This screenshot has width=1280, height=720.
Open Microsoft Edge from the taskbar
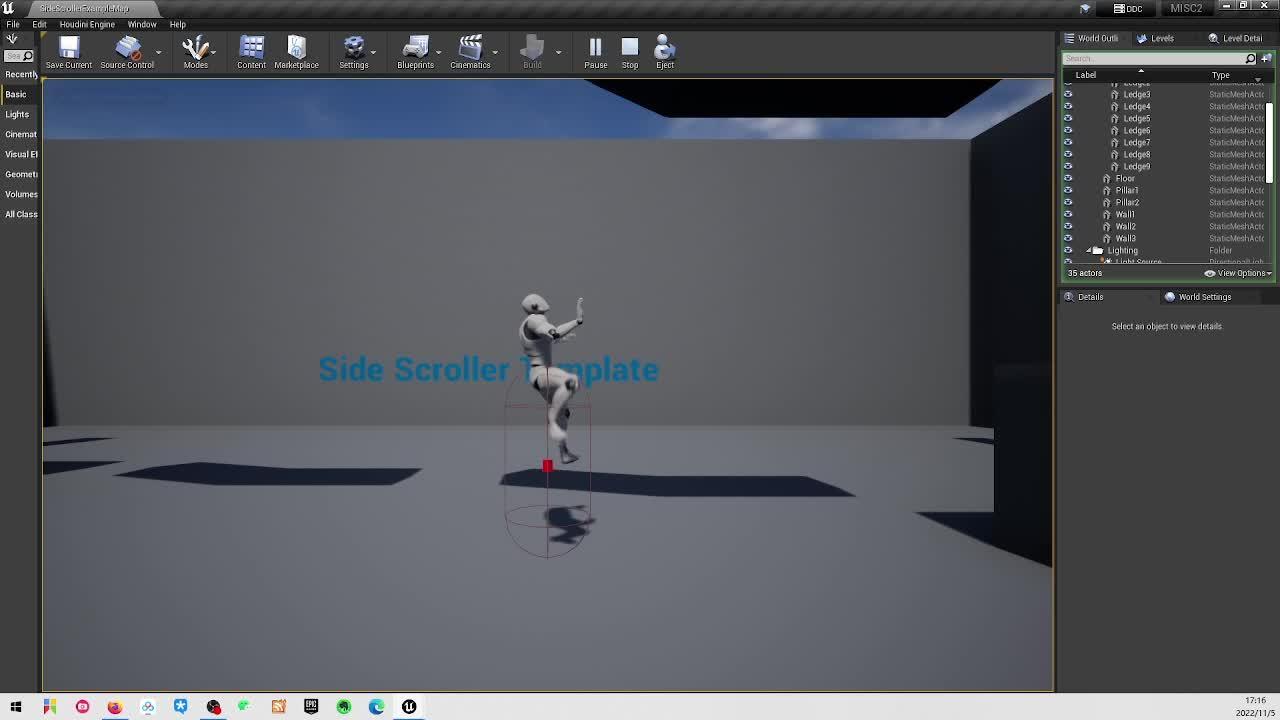pyautogui.click(x=376, y=707)
